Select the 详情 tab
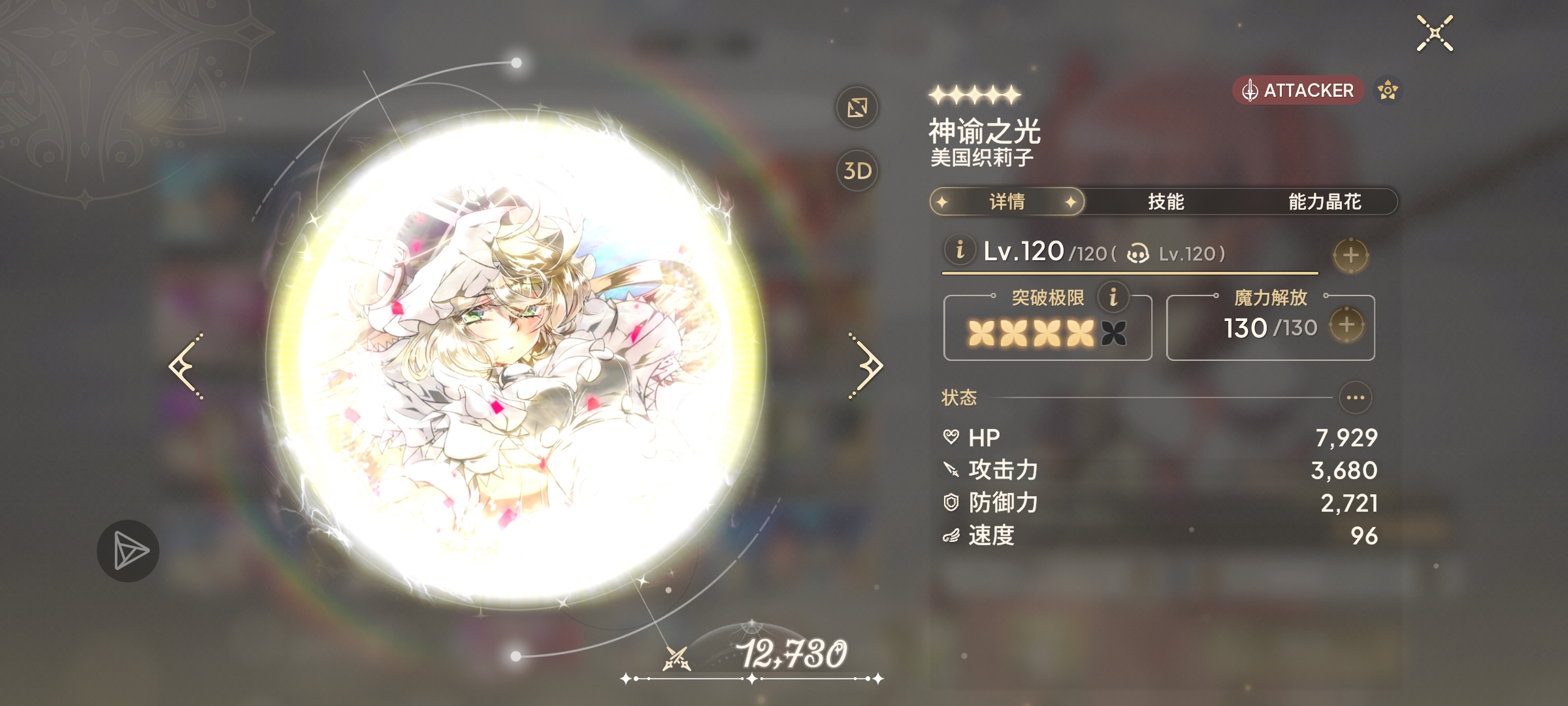Image resolution: width=1568 pixels, height=706 pixels. [1007, 201]
